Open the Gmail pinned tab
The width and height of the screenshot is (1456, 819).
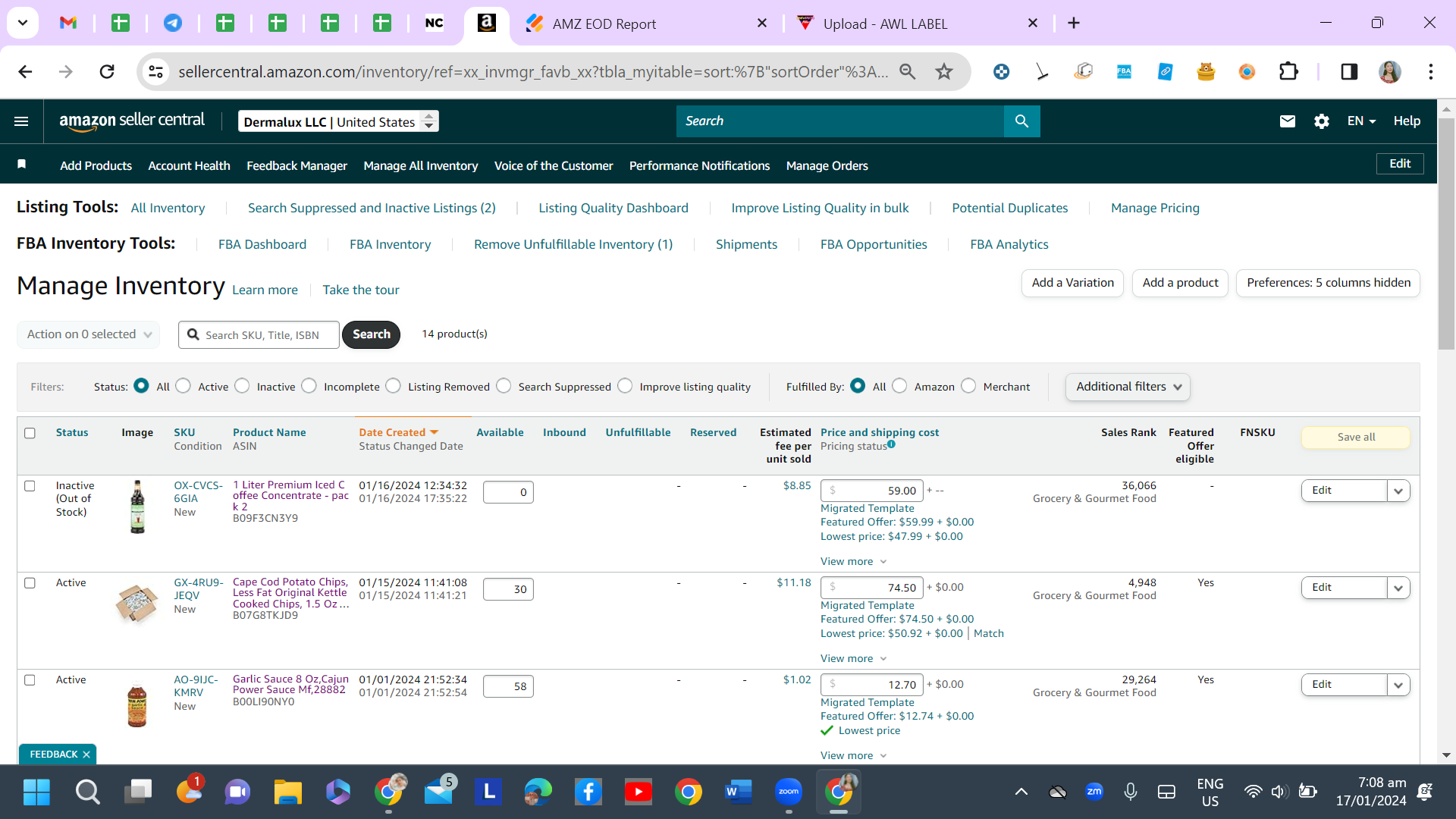click(x=68, y=23)
